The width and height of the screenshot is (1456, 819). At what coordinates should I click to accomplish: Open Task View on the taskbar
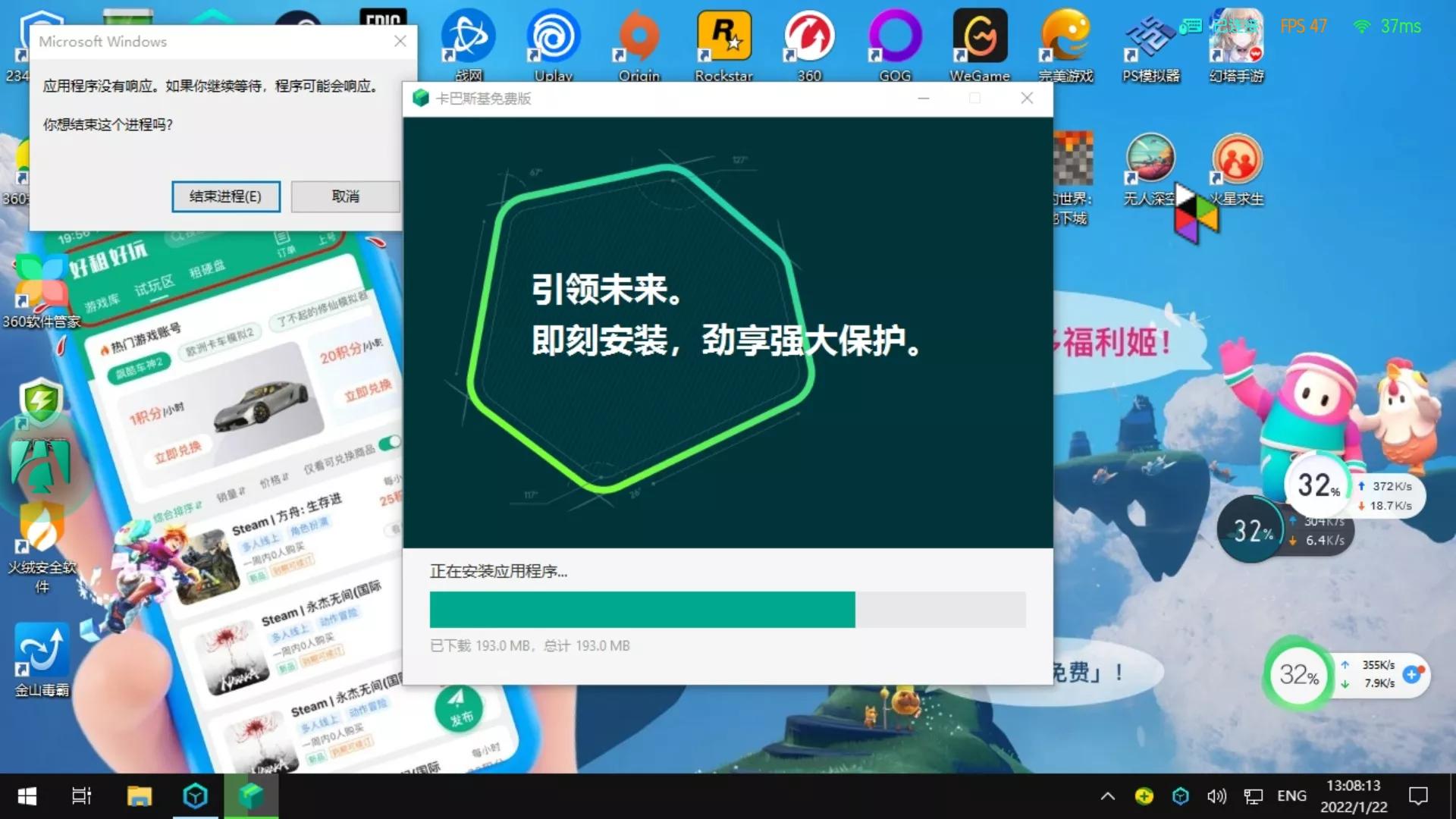tap(81, 796)
